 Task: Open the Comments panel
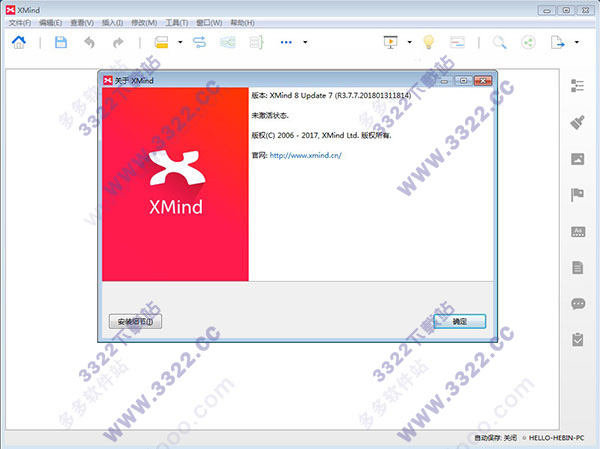pos(578,304)
